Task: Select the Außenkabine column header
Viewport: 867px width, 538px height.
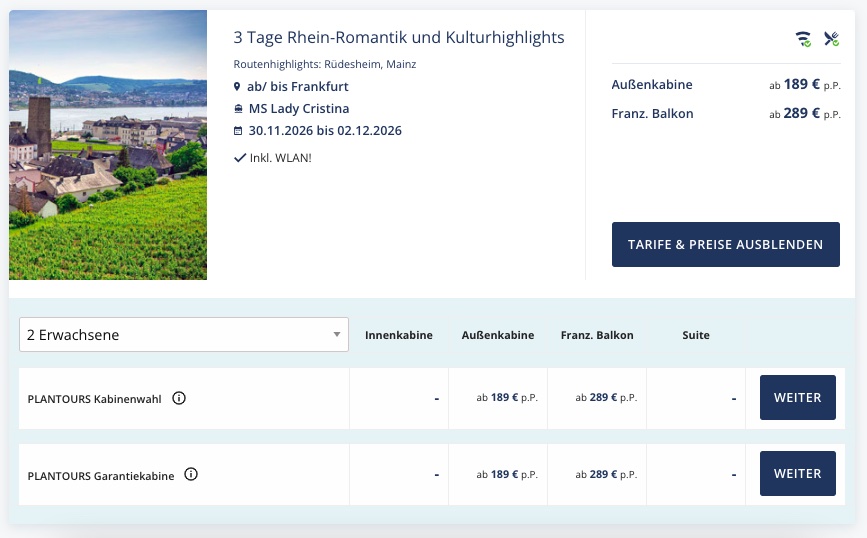Action: tap(498, 335)
